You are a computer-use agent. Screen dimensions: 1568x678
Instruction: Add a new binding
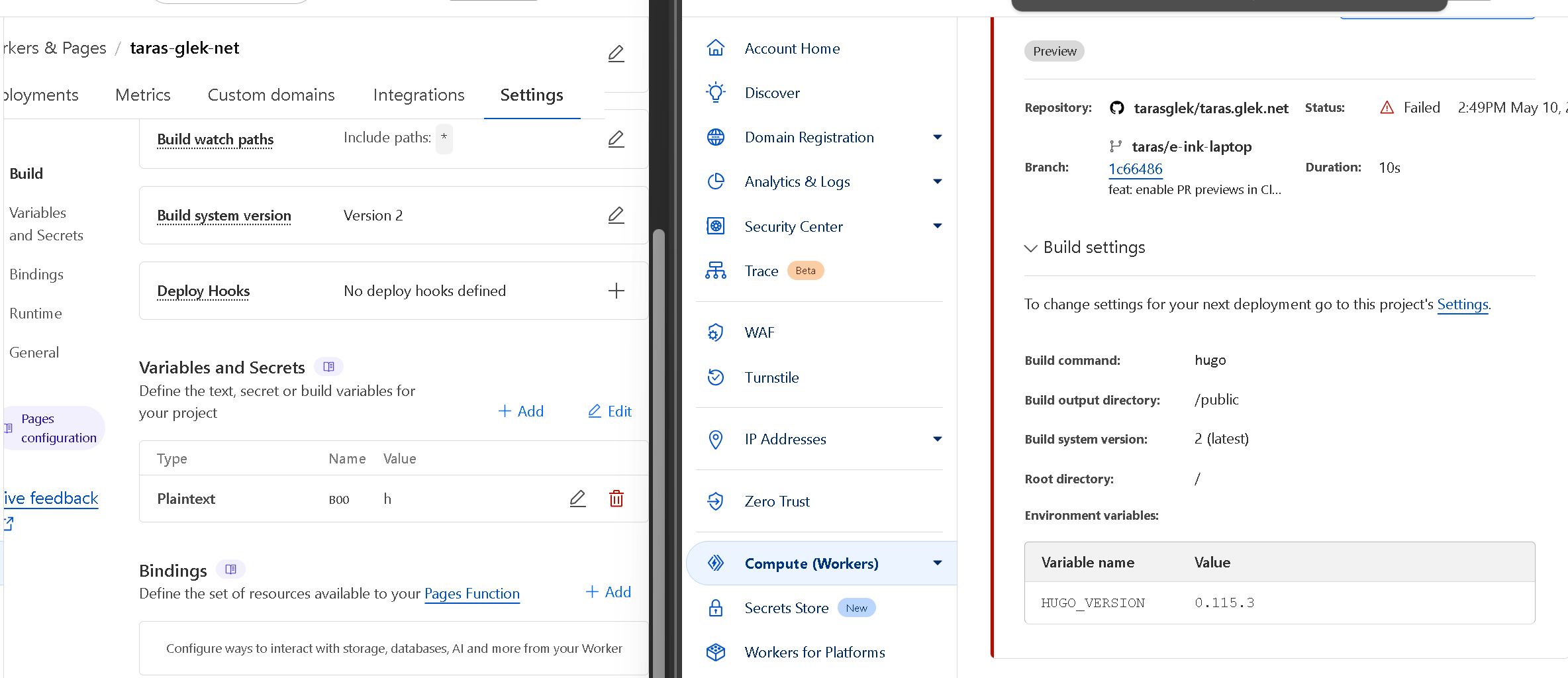[x=609, y=592]
